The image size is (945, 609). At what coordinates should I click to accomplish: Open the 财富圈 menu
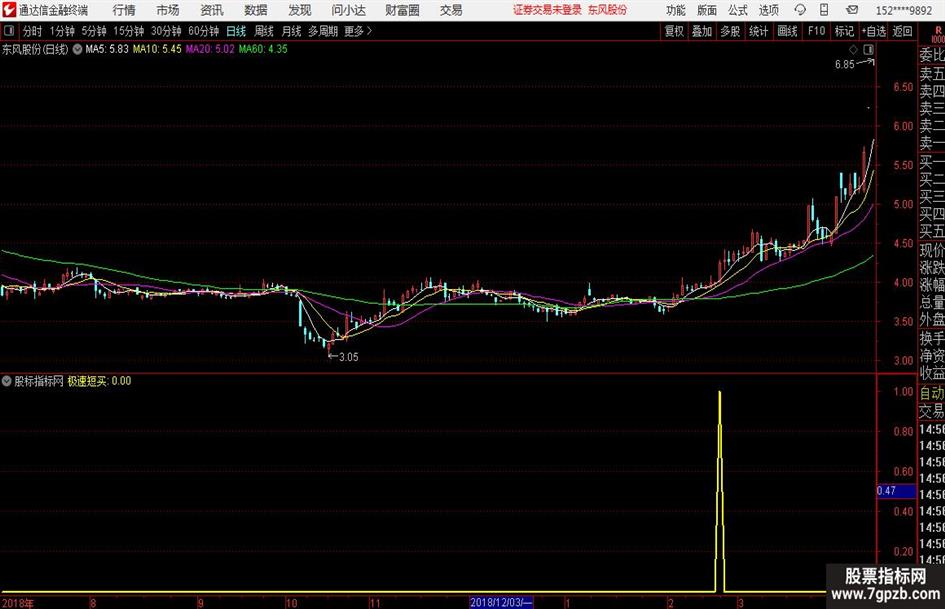coord(402,10)
